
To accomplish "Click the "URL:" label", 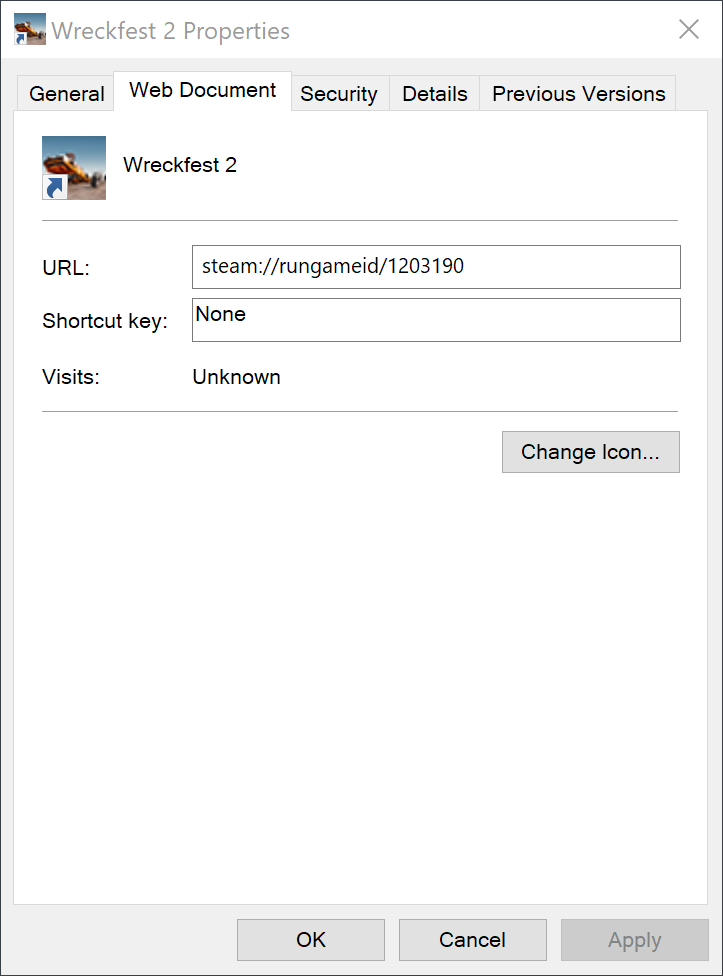I will pos(66,268).
